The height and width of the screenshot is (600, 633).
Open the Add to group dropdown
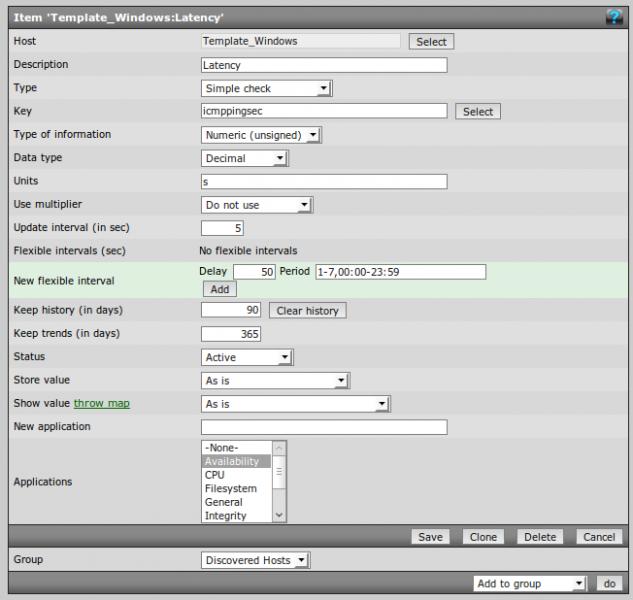point(530,583)
